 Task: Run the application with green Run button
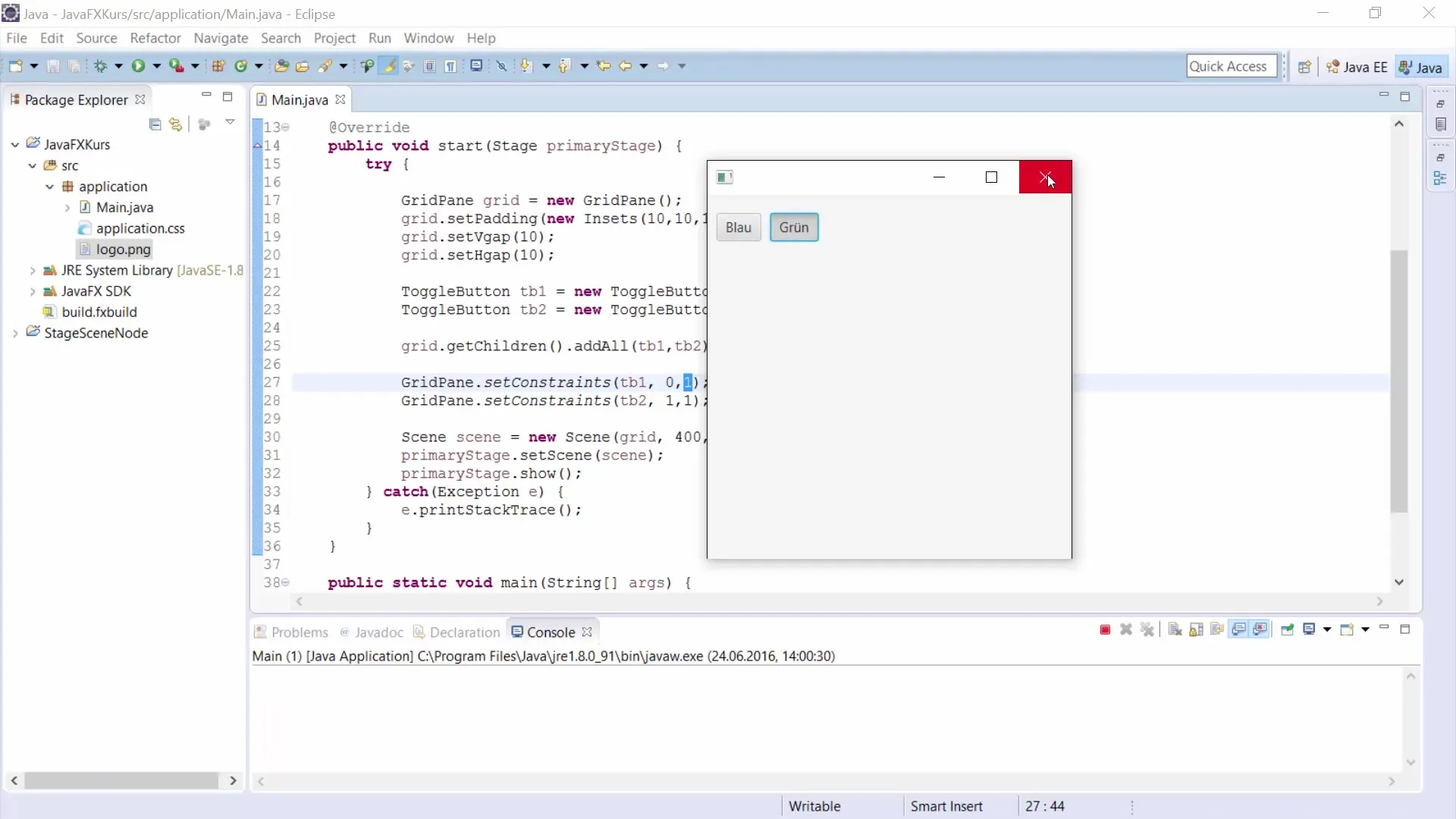coord(138,66)
